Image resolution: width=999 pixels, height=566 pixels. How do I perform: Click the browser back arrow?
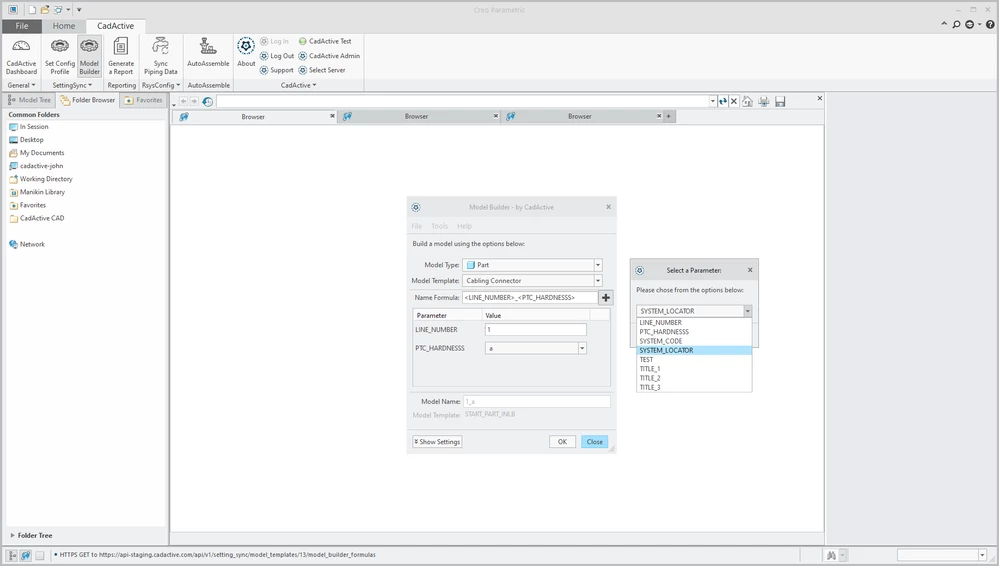(x=183, y=101)
